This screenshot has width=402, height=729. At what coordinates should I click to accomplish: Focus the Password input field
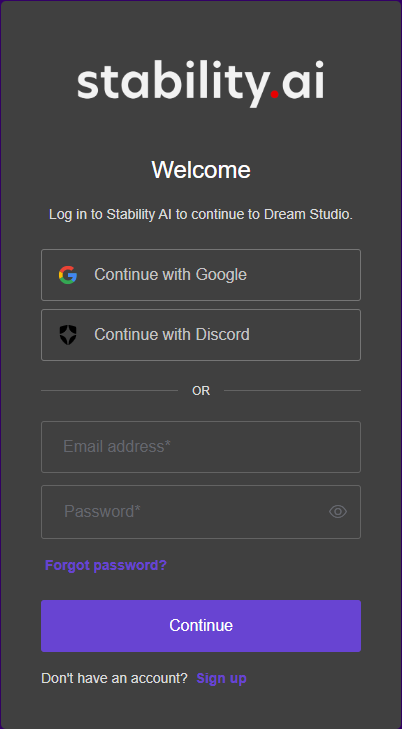(x=201, y=512)
